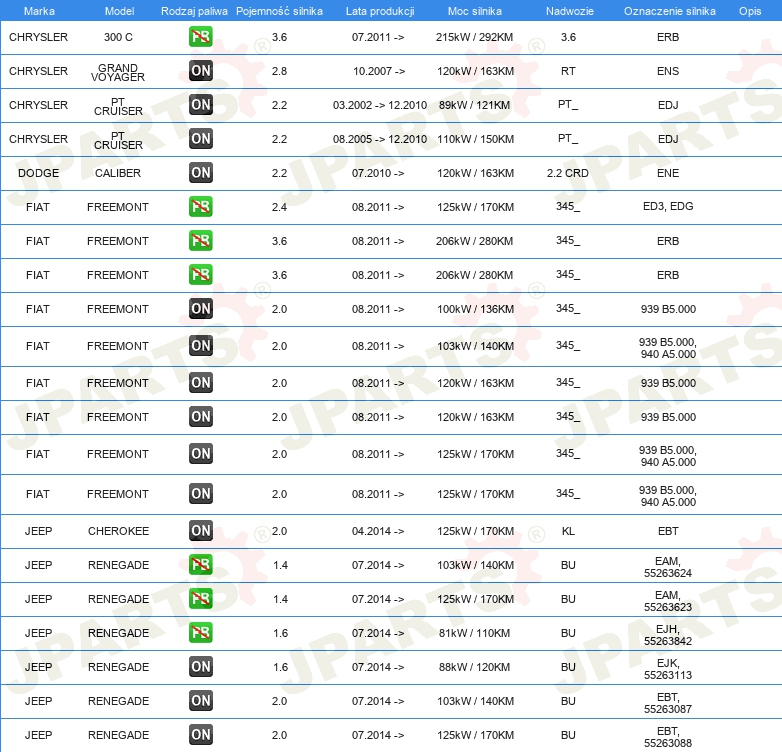Click ON icon for Renegade 1.6 88kW
The height and width of the screenshot is (752, 782).
(x=200, y=667)
